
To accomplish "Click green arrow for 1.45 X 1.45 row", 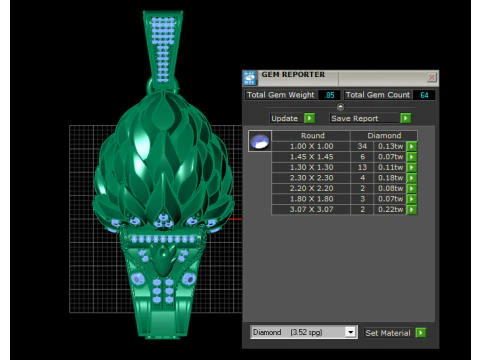I will point(412,157).
